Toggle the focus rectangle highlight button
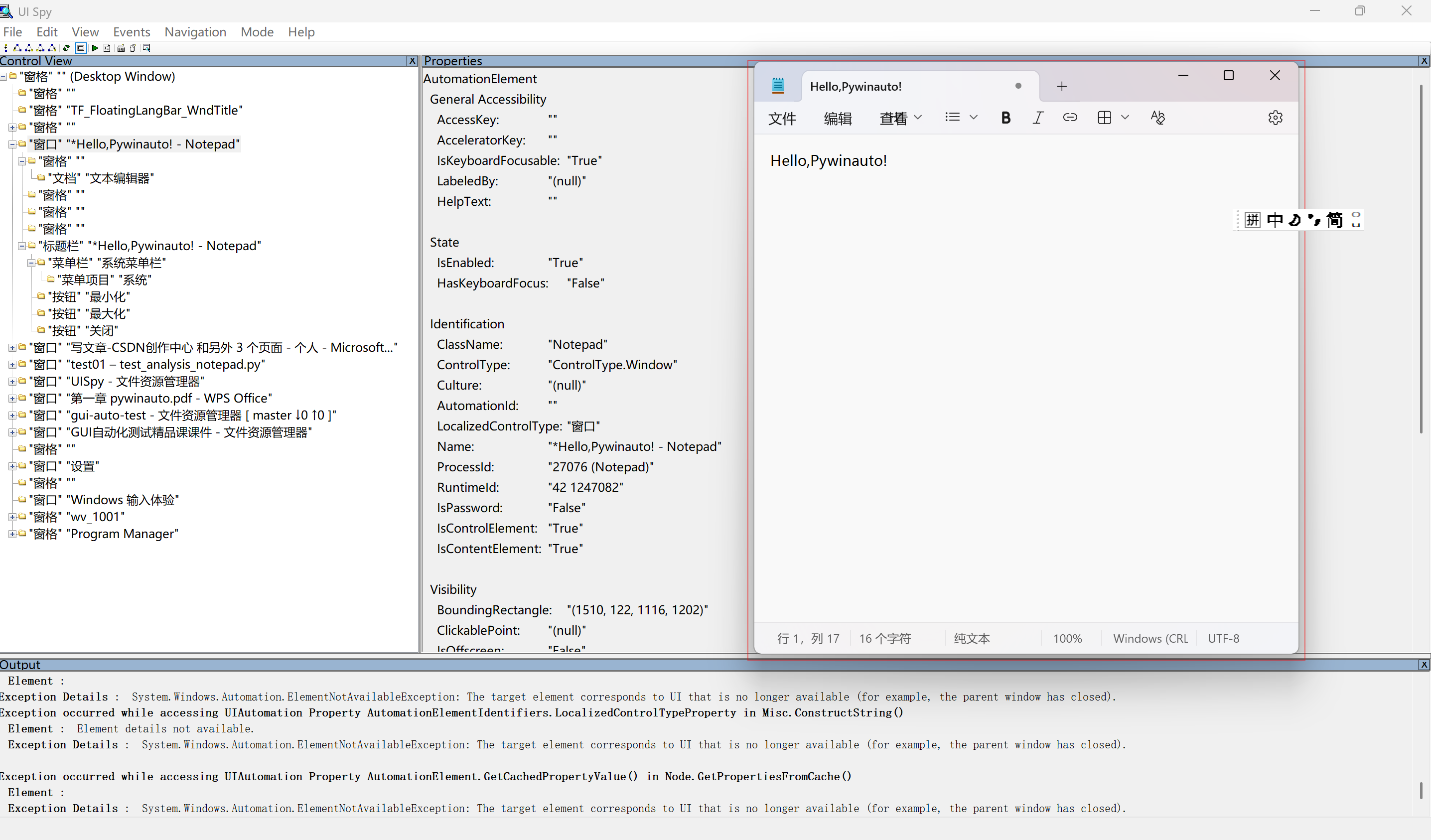 coord(81,48)
